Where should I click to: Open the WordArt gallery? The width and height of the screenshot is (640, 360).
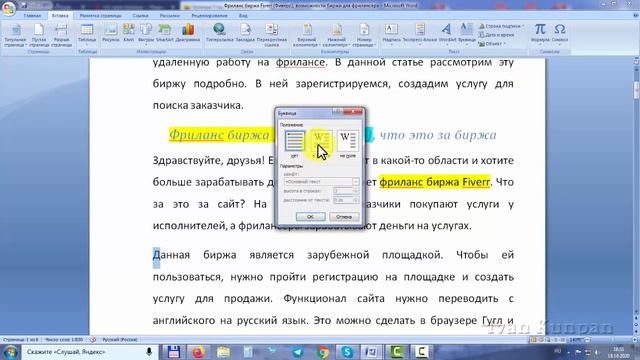tap(447, 33)
